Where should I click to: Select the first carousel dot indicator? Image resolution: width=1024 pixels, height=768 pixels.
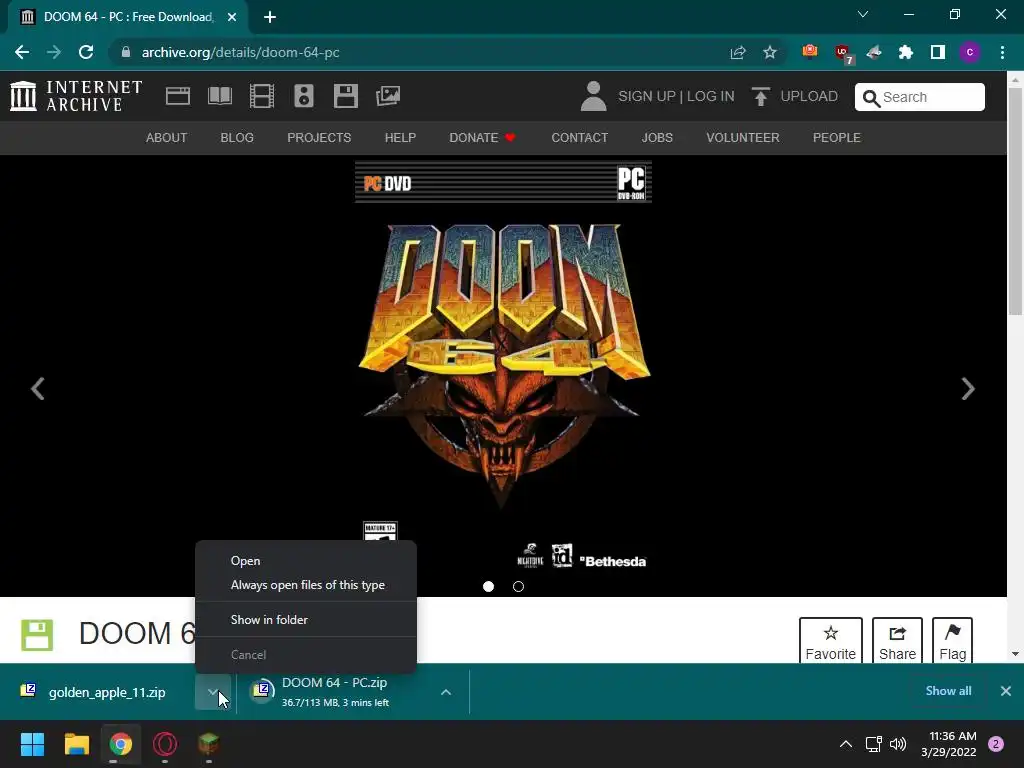tap(488, 586)
